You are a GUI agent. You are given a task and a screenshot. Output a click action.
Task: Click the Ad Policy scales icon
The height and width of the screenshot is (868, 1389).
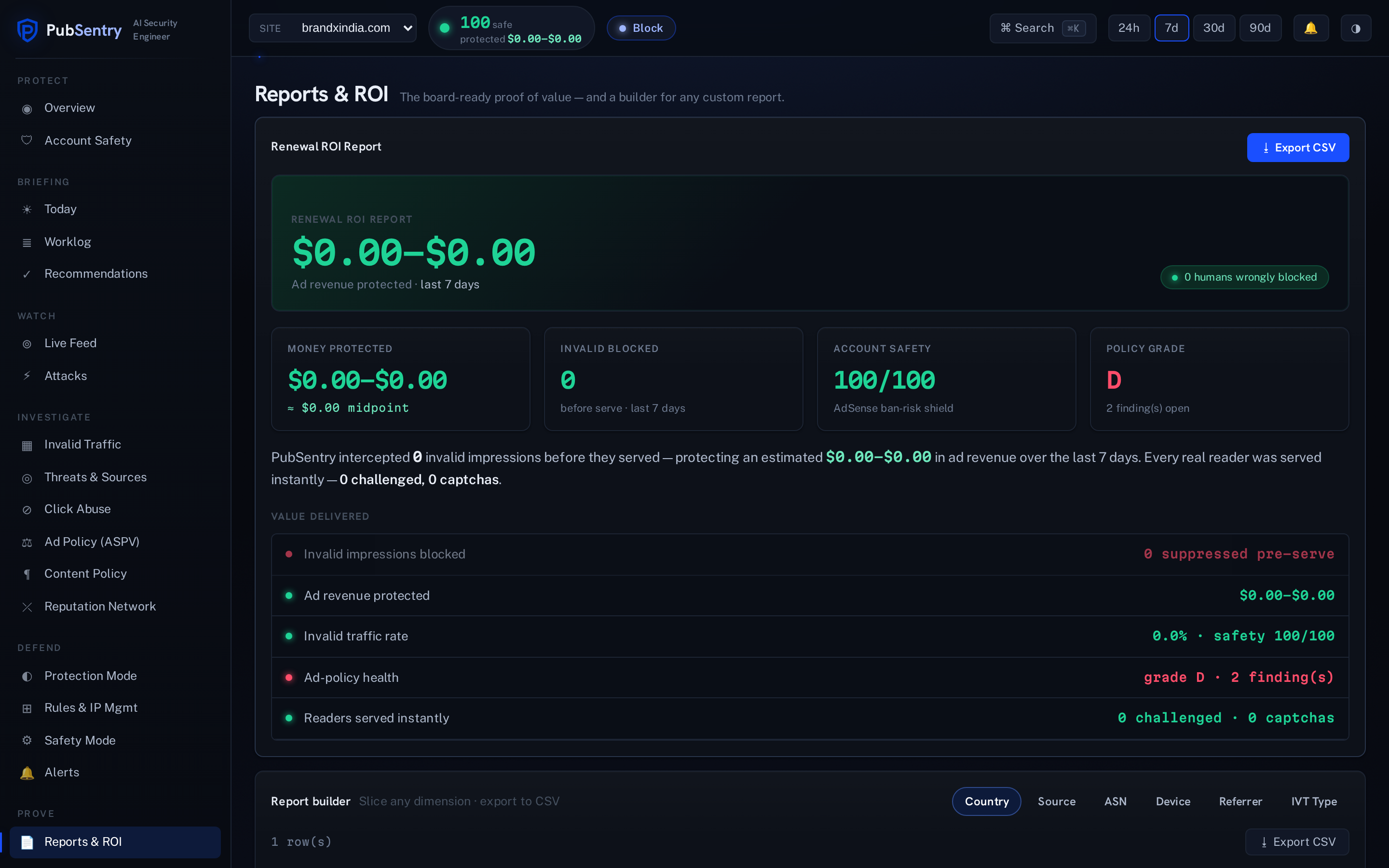27,542
